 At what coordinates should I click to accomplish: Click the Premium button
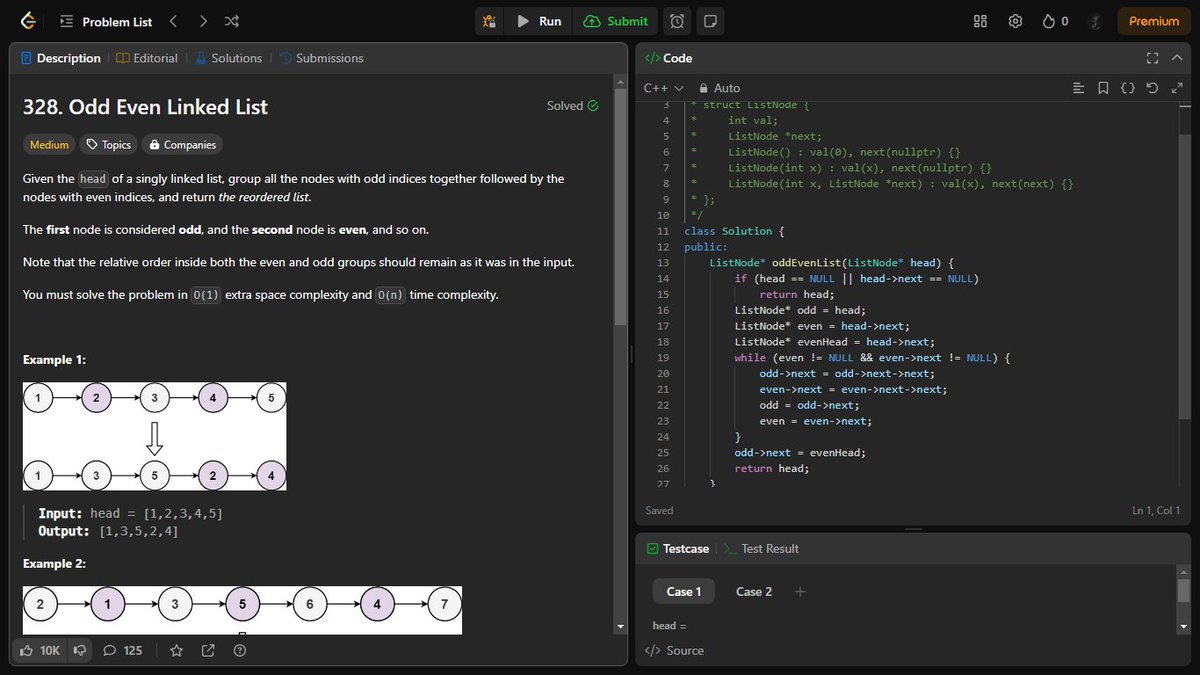coord(1154,21)
